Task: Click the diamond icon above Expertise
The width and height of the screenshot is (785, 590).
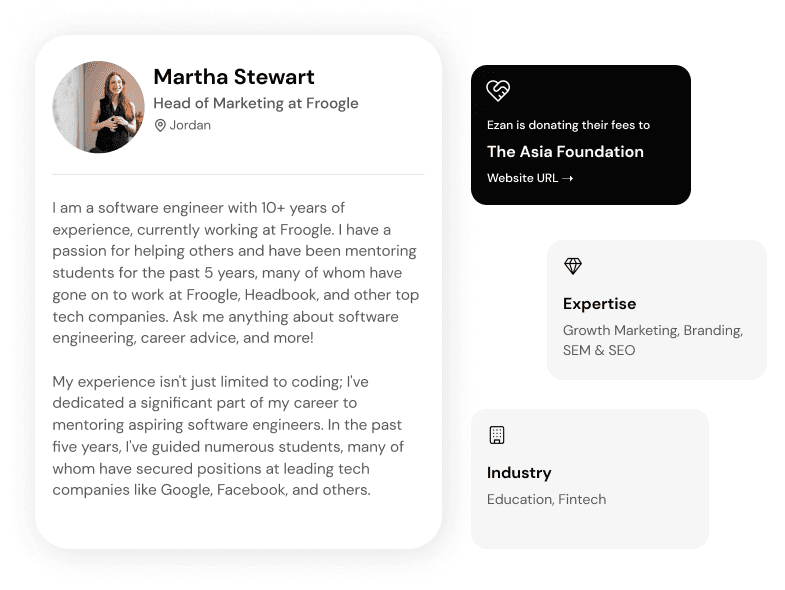Action: [573, 266]
